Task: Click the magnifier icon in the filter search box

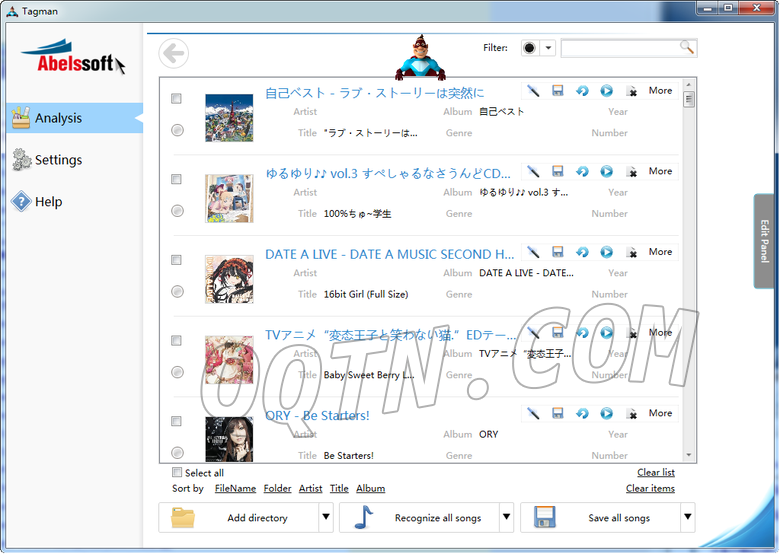Action: pyautogui.click(x=686, y=47)
